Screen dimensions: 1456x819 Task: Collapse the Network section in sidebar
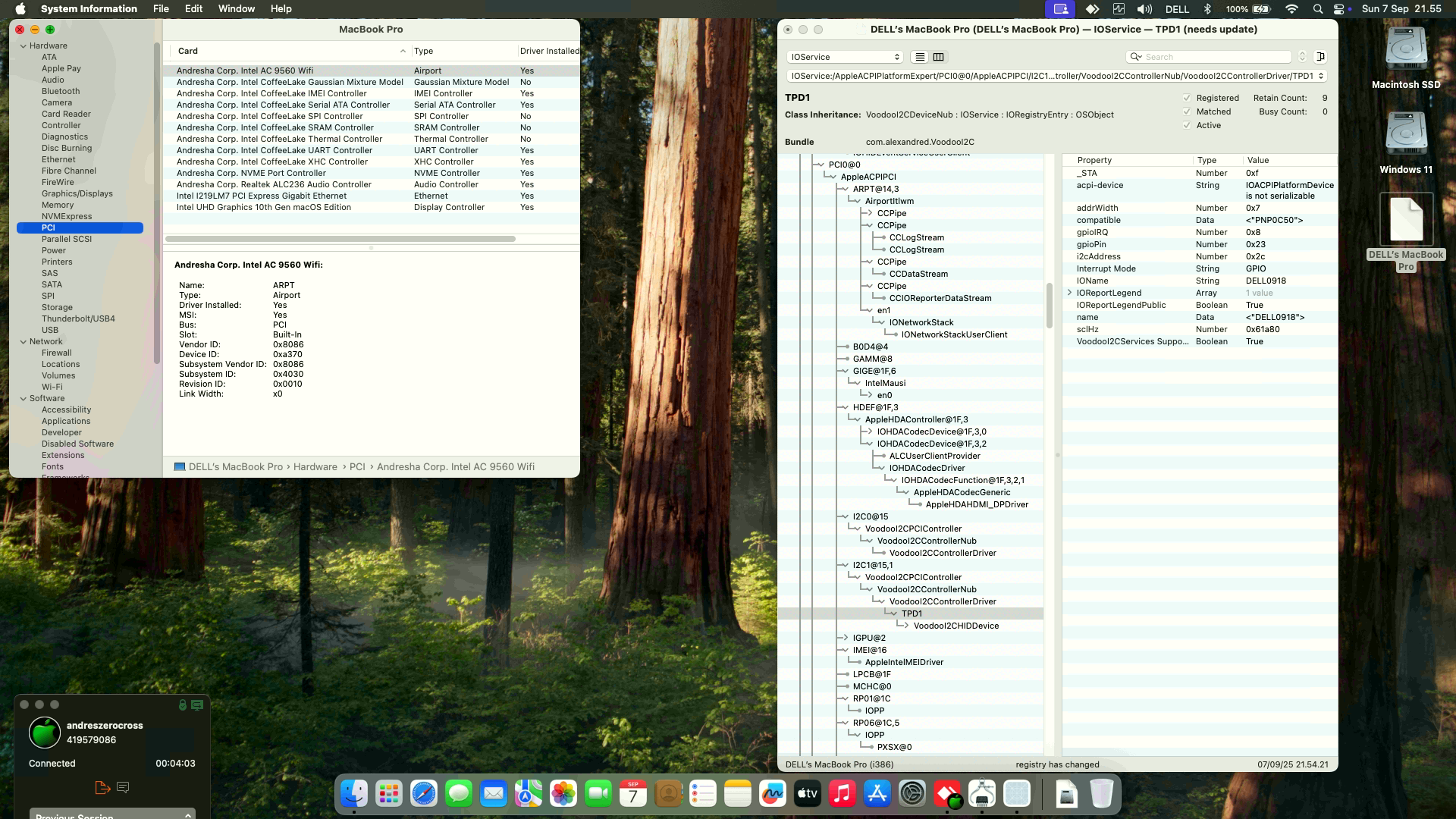[23, 341]
